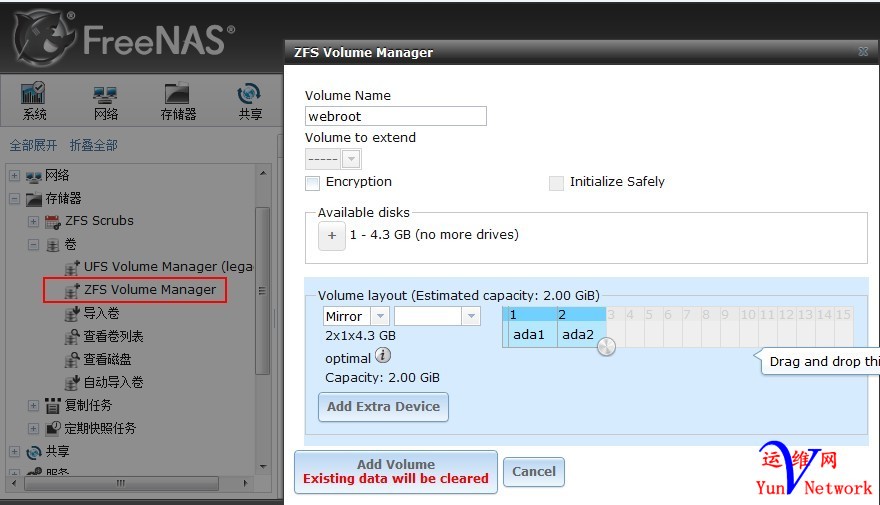880x505 pixels.
Task: Open the 网络 (Network) toolbar icon
Action: (x=106, y=102)
